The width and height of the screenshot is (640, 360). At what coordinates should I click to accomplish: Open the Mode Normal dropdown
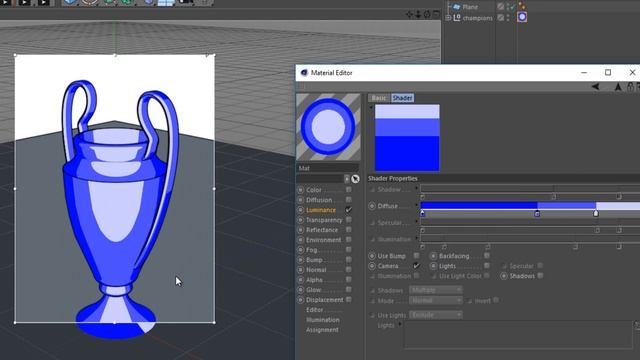click(436, 301)
